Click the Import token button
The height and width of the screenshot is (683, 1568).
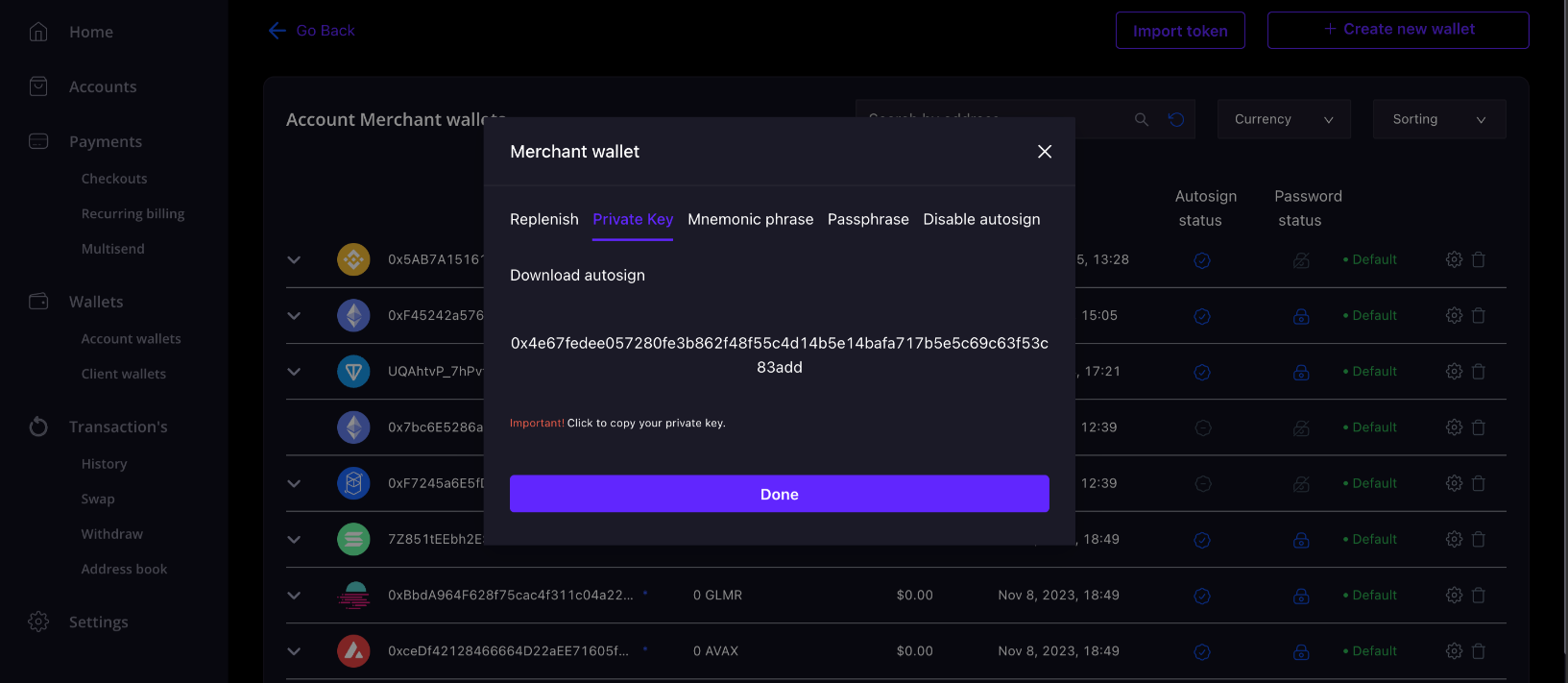point(1180,31)
